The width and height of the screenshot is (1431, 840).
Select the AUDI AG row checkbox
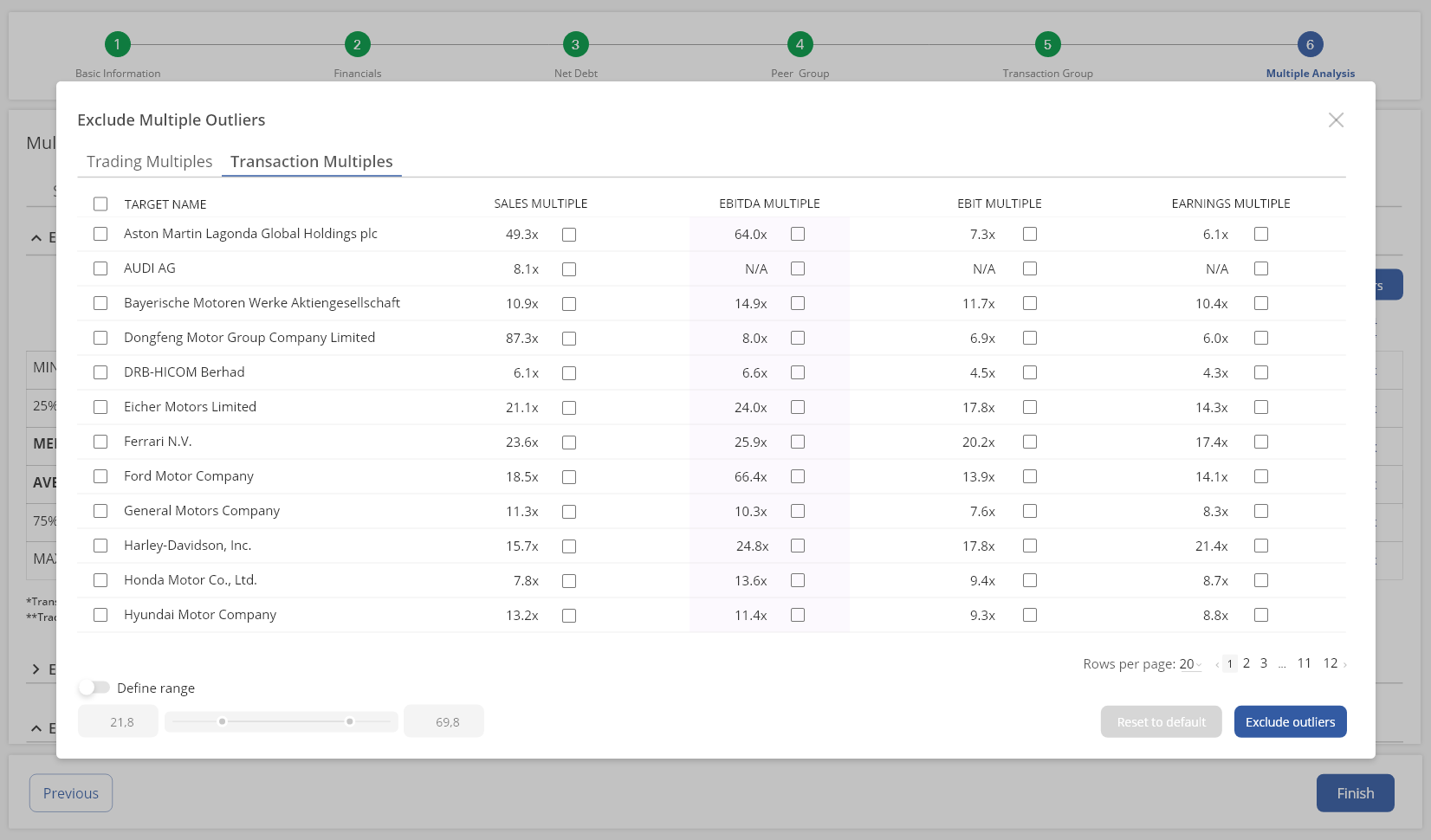(100, 268)
